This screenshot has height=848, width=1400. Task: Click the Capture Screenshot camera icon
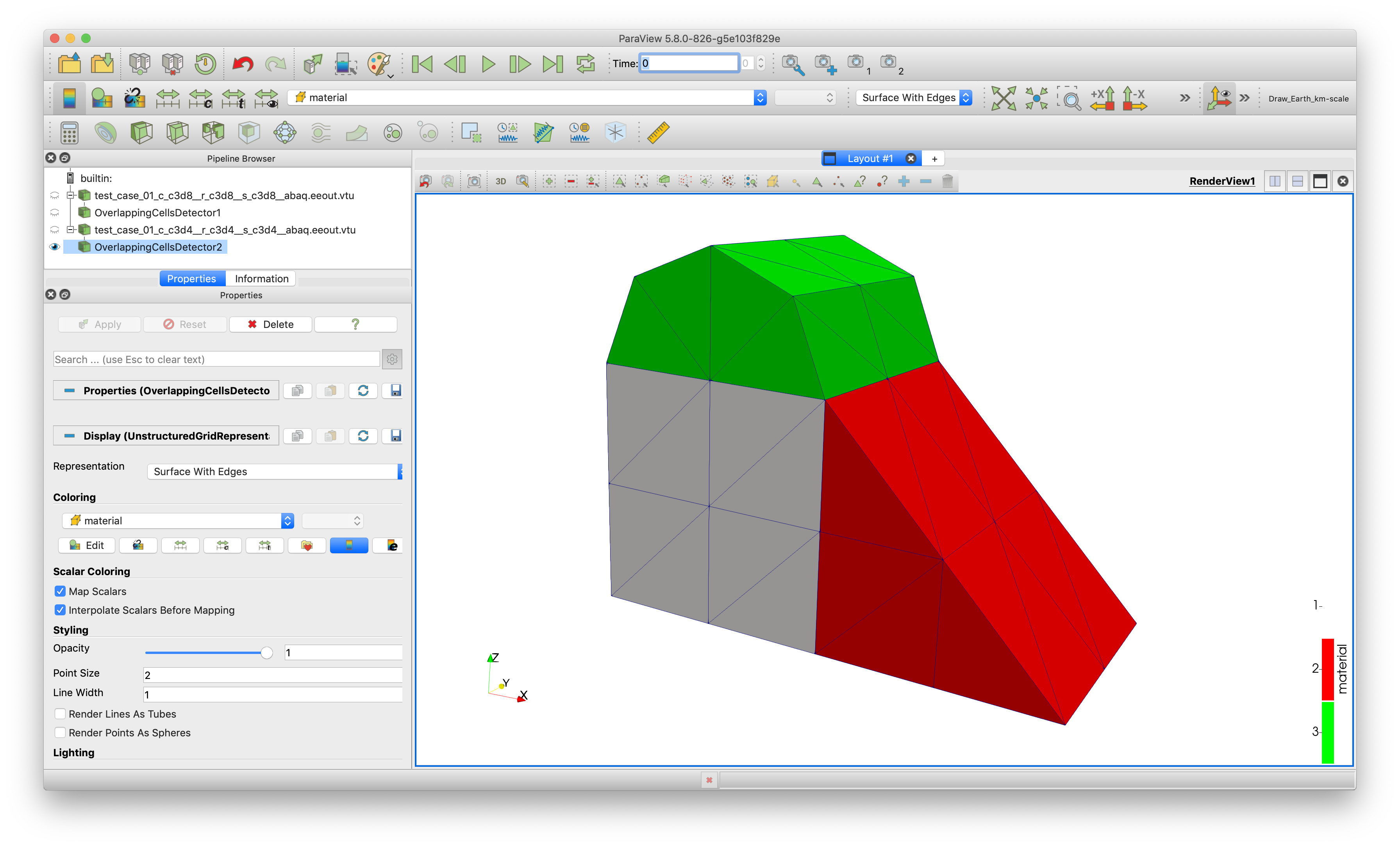pos(474,181)
